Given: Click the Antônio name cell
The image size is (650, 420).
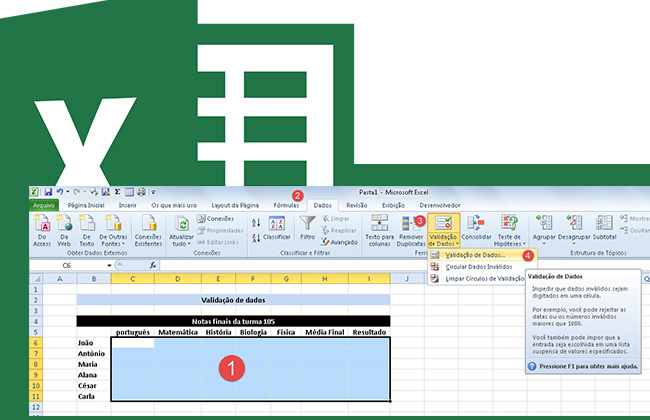Looking at the screenshot, I should click(94, 354).
